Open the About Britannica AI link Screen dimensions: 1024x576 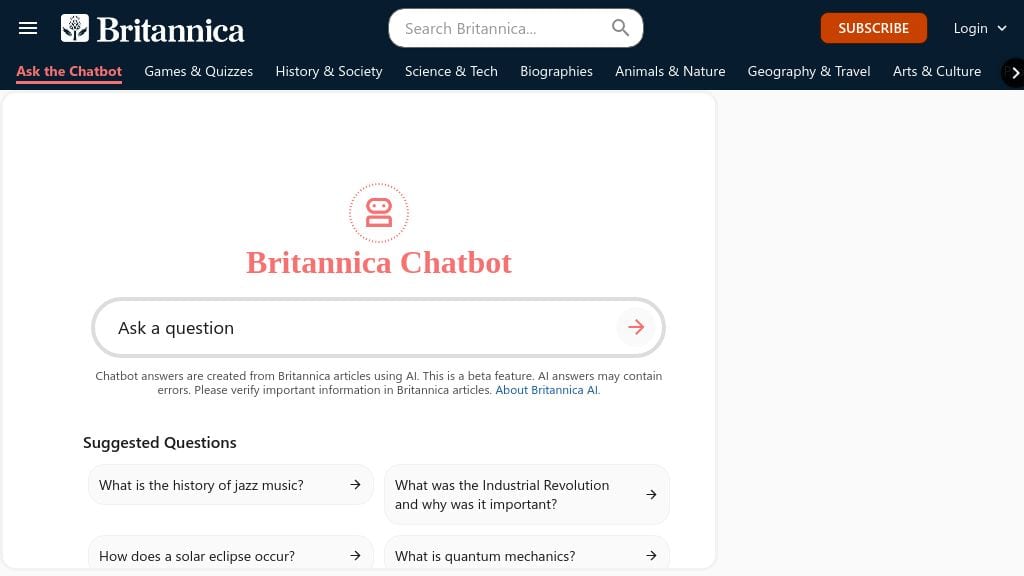pos(546,389)
